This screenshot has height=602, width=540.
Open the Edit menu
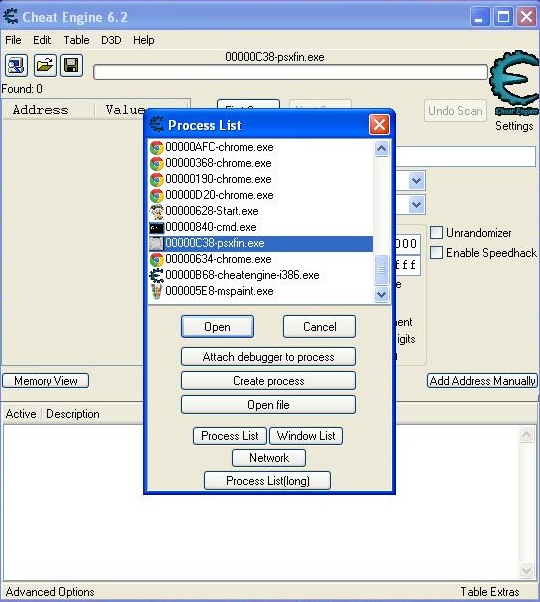[42, 40]
